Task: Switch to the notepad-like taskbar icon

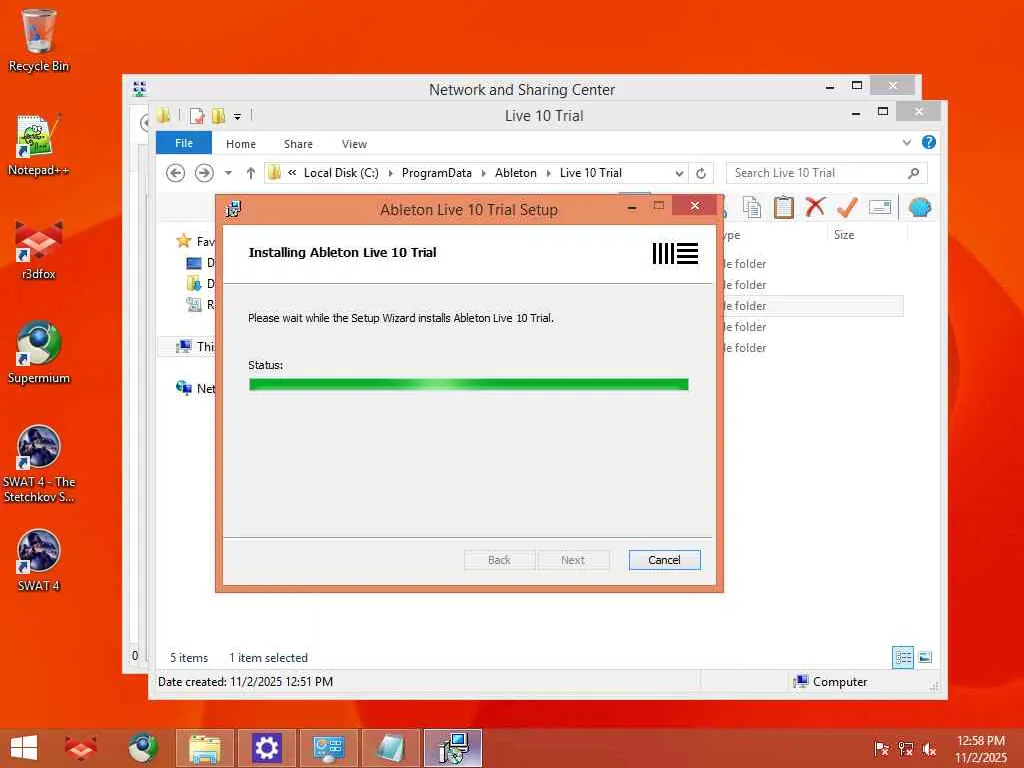Action: pyautogui.click(x=391, y=748)
